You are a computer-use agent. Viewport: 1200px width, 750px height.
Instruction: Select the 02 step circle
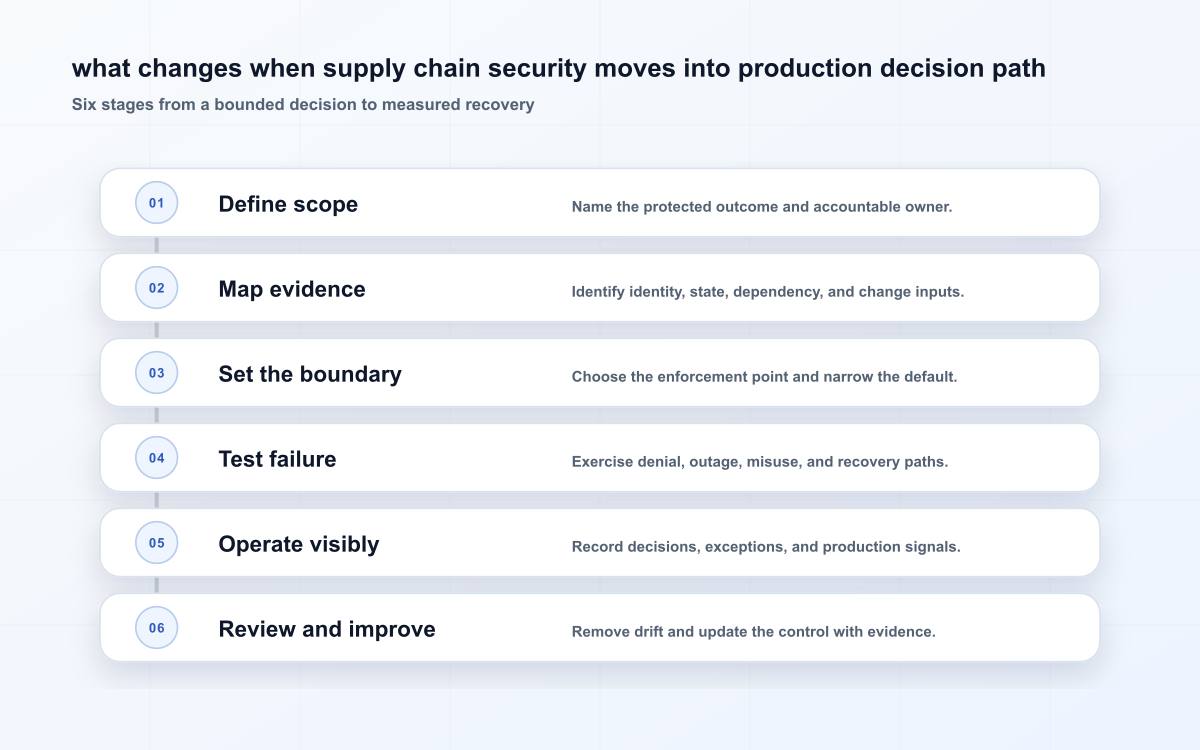click(156, 288)
